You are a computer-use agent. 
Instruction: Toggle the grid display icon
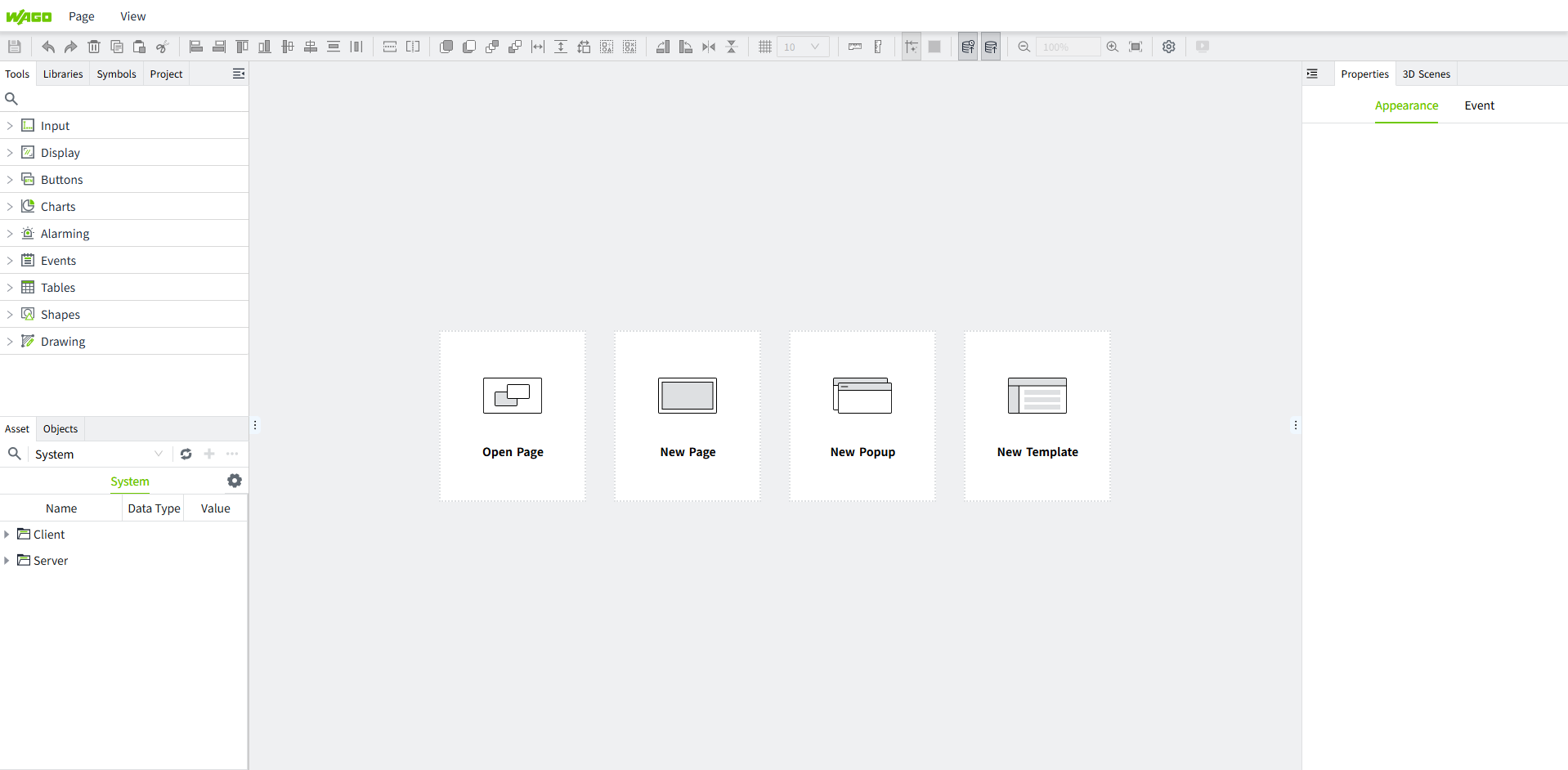click(765, 47)
